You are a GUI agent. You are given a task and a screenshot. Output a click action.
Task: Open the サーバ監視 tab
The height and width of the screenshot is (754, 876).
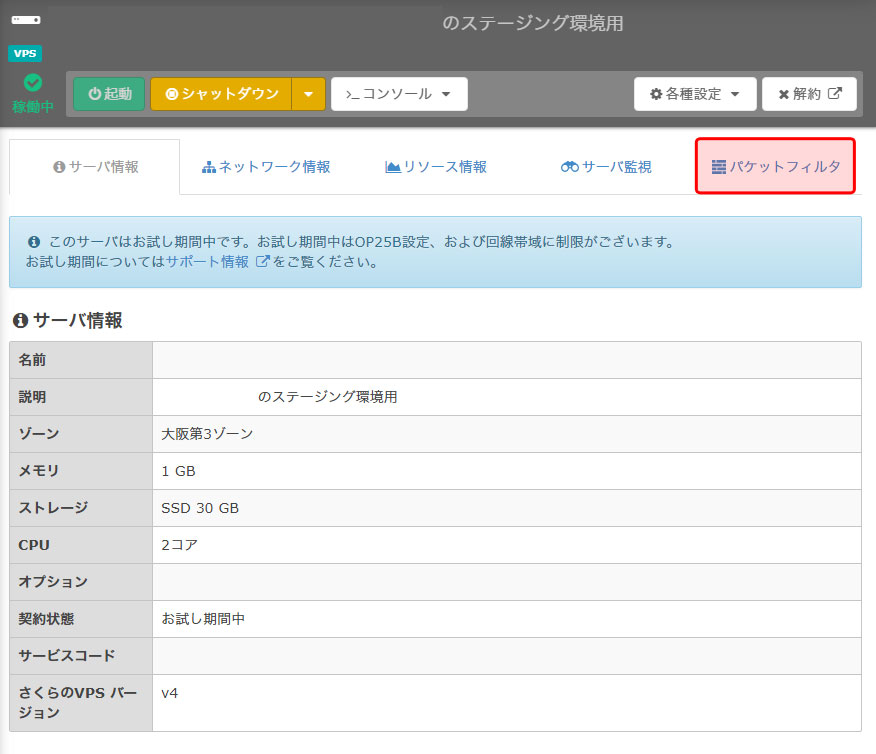click(x=606, y=166)
